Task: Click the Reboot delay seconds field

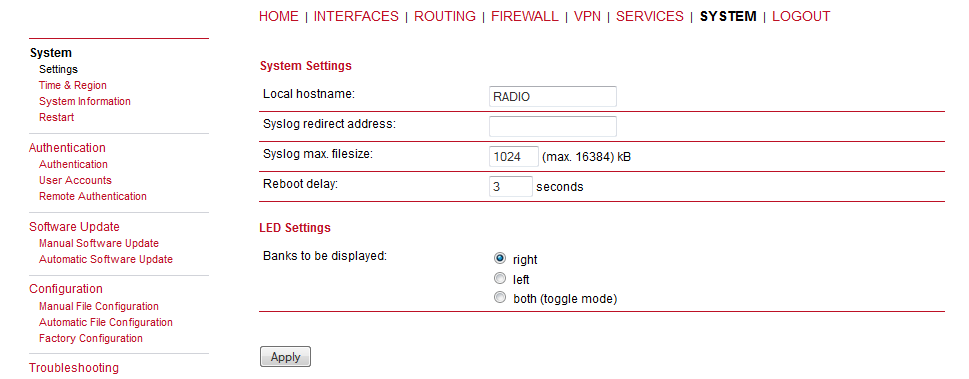Action: tap(510, 186)
